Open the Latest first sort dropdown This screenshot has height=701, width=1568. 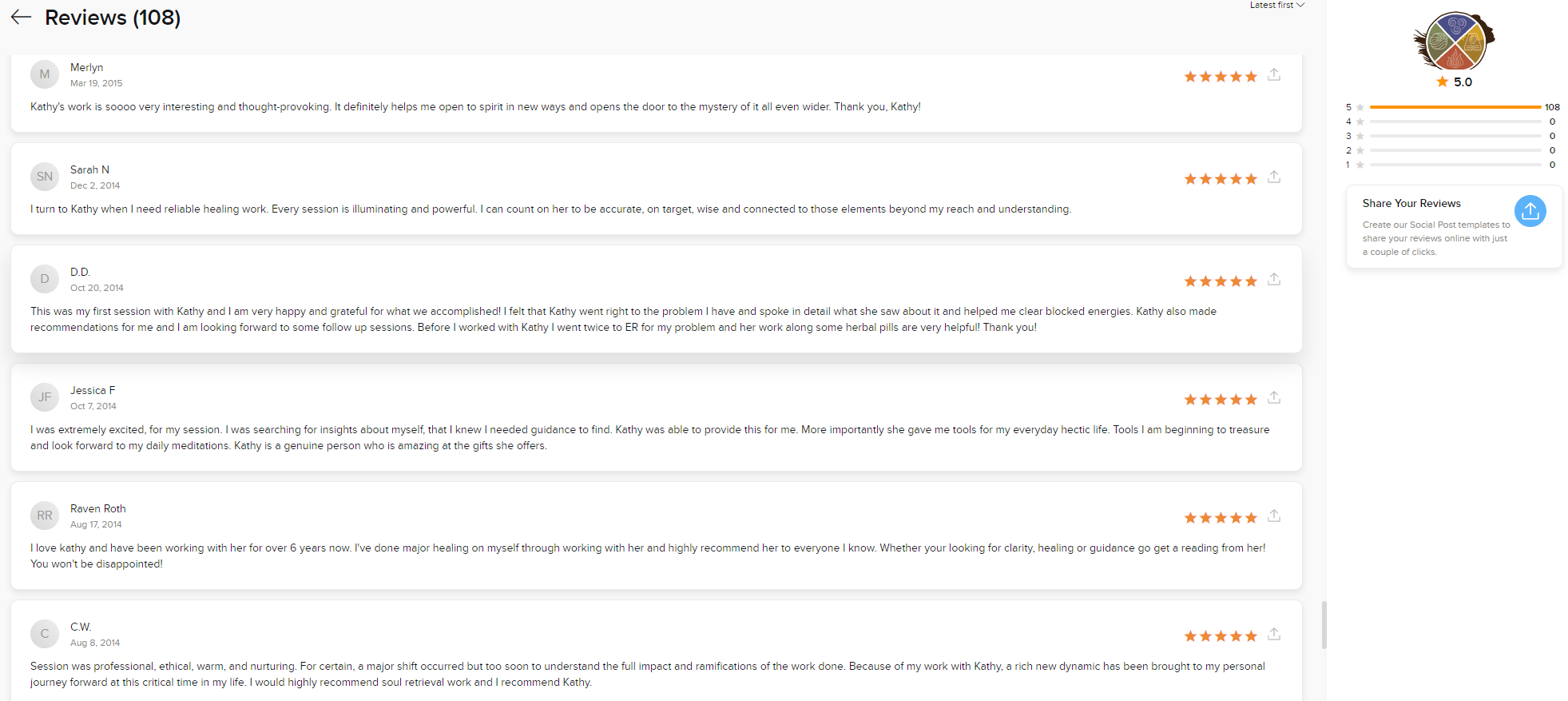pos(1276,5)
